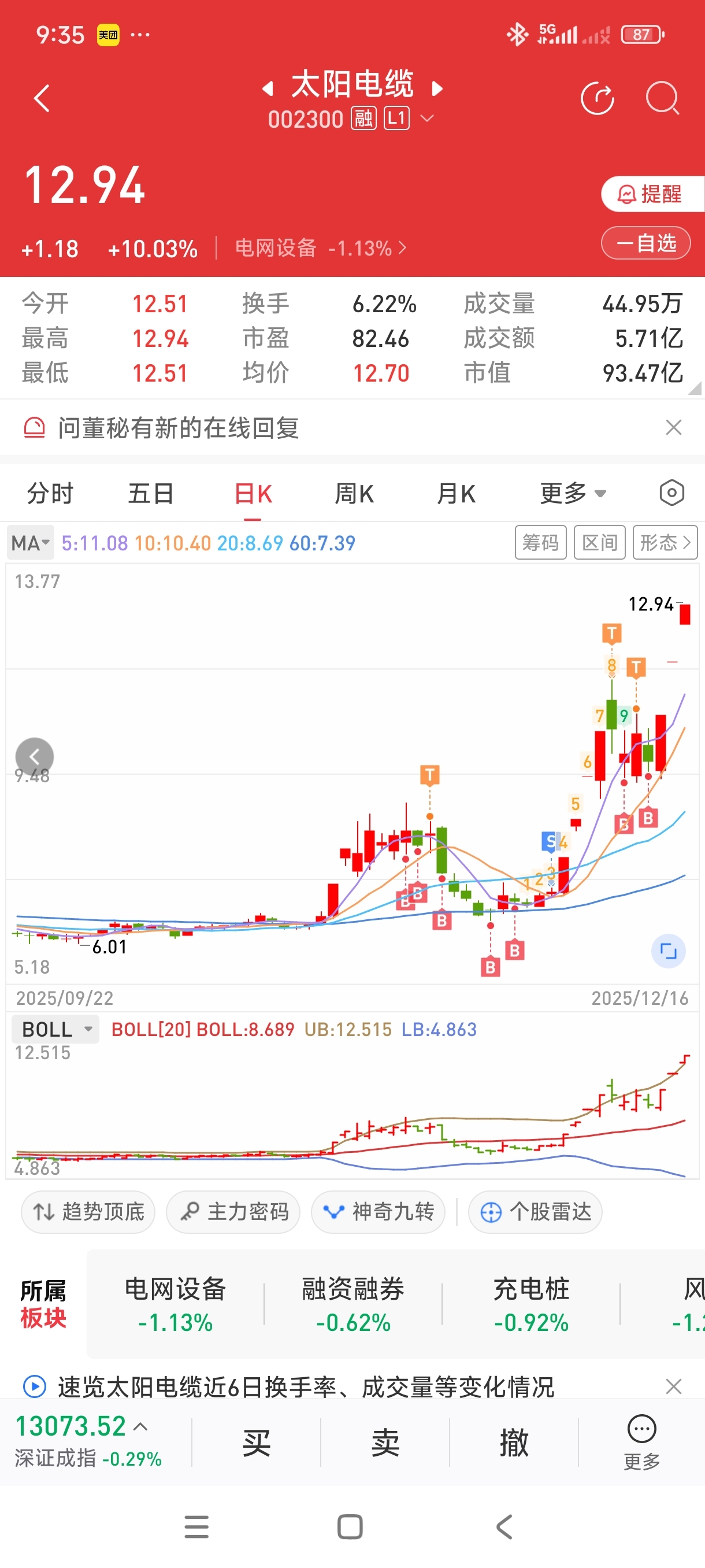This screenshot has height=1568, width=705.
Task: Switch to 五日 tab
Action: coord(151,493)
